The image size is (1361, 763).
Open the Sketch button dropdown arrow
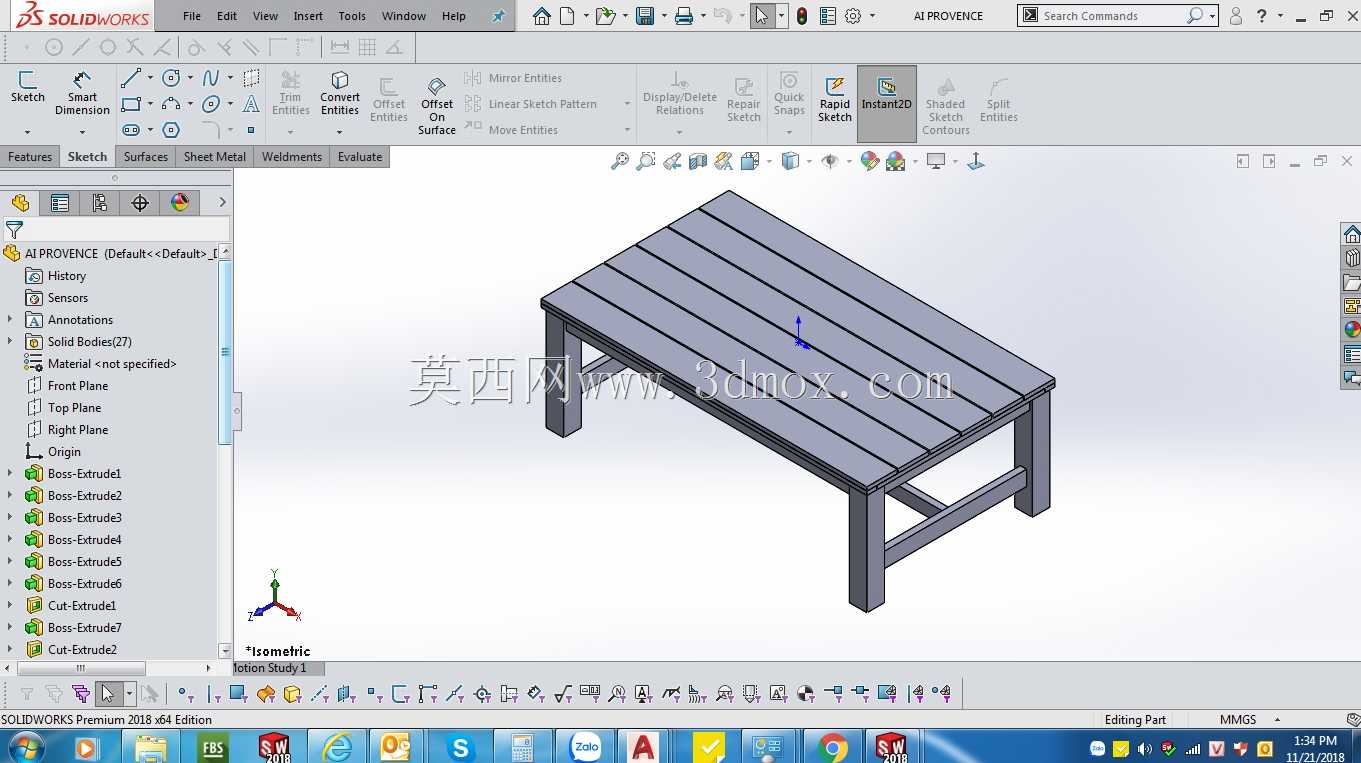tap(27, 132)
